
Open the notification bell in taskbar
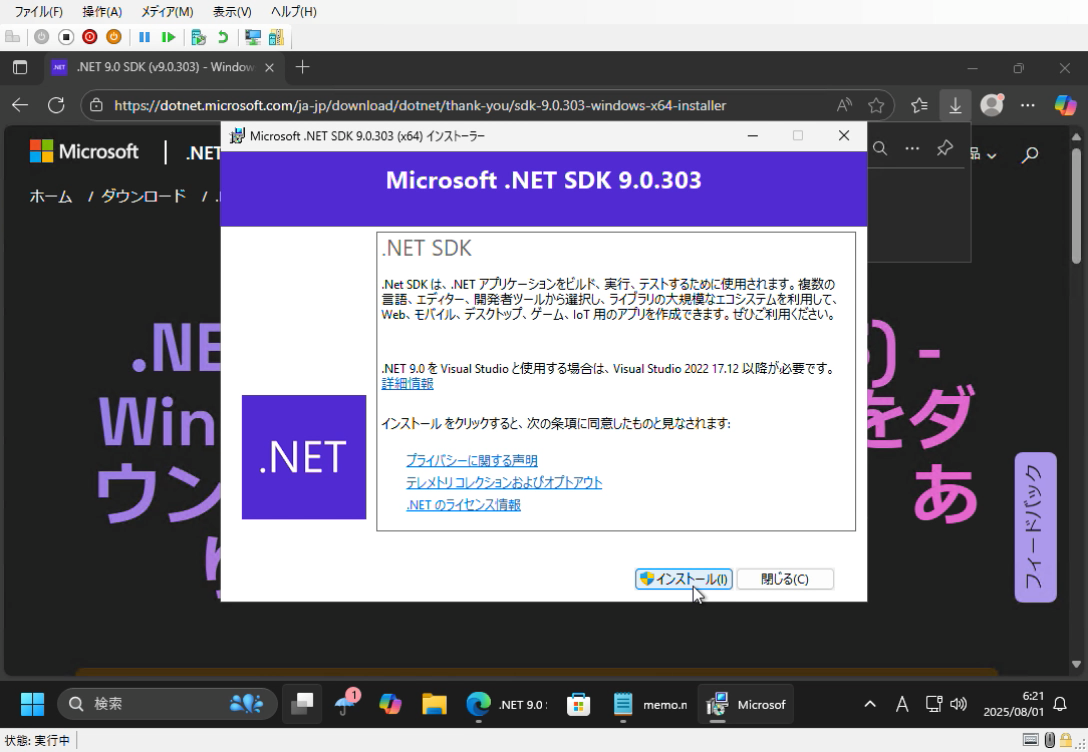pos(1060,704)
